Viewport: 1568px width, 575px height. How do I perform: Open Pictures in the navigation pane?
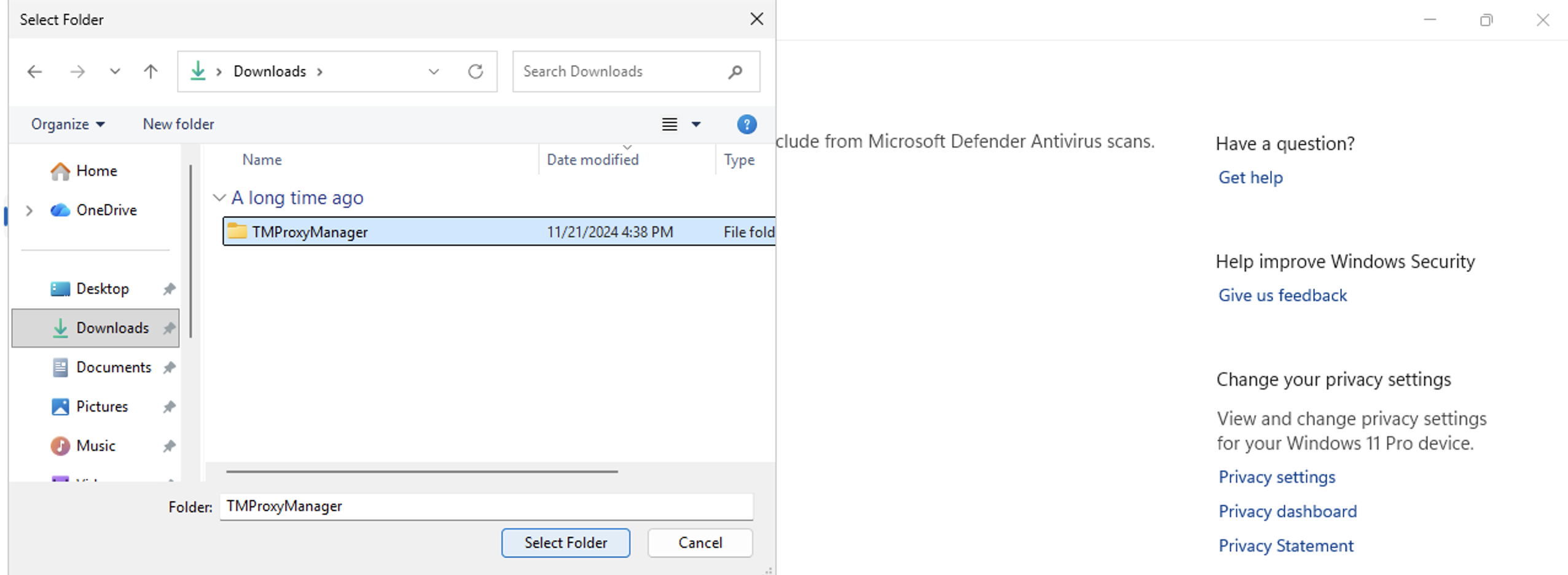[102, 407]
